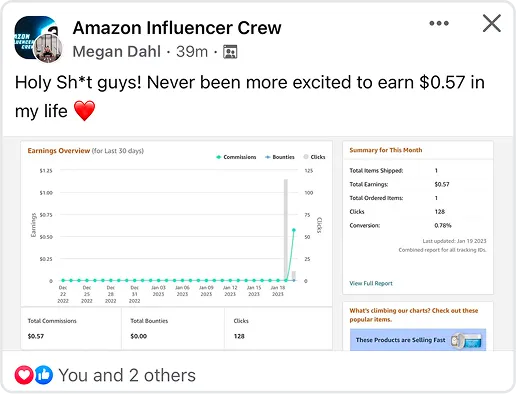Screen dimensions: 516x394
Task: Select the peak commission data point on chart
Action: coord(294,230)
